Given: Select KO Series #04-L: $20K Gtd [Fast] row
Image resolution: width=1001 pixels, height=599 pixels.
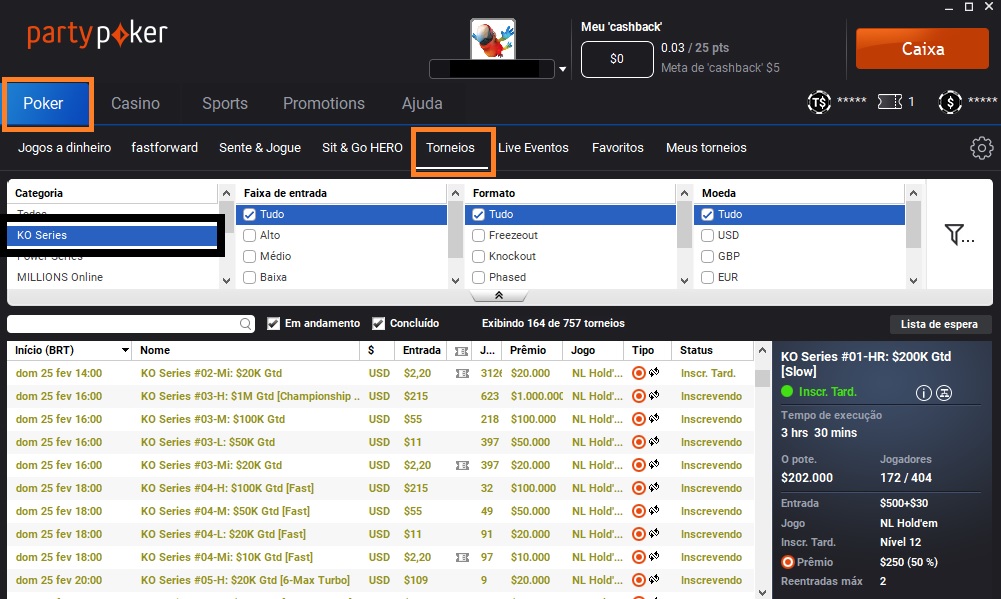Looking at the screenshot, I should (380, 534).
